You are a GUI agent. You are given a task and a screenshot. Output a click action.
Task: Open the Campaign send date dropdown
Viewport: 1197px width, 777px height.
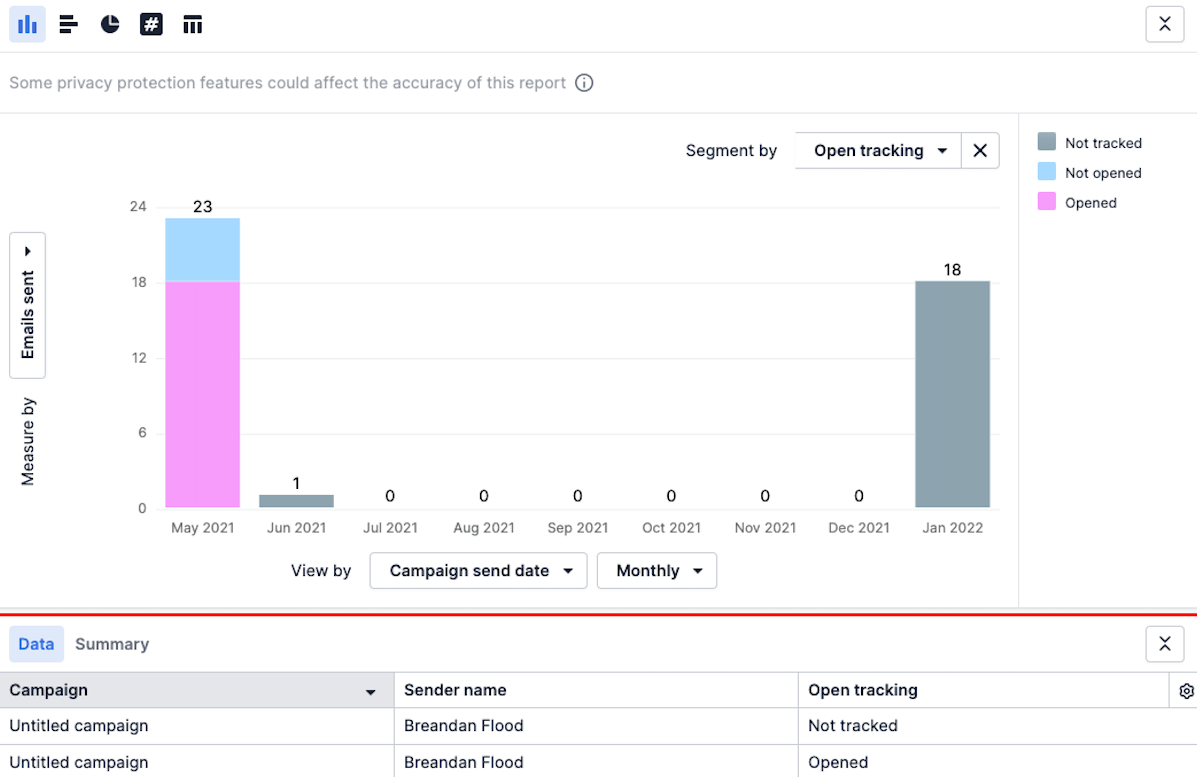(x=478, y=571)
